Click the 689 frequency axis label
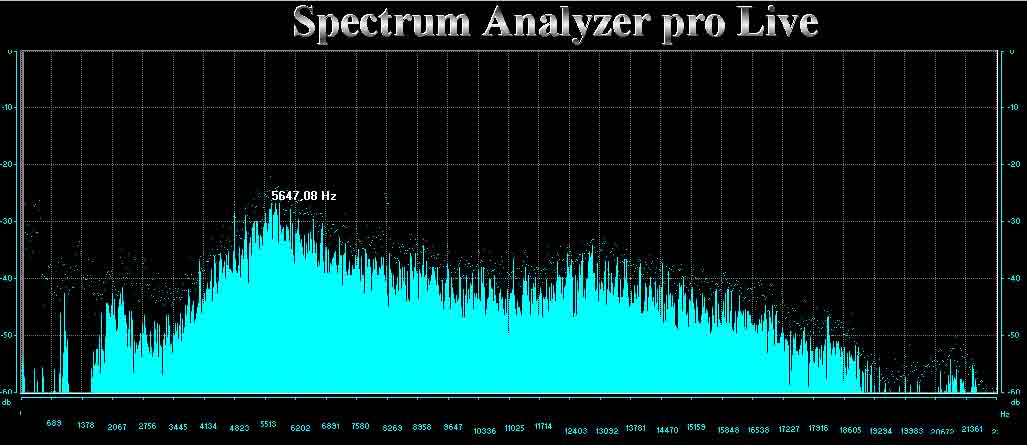Viewport: 1027px width, 445px height. pyautogui.click(x=54, y=424)
